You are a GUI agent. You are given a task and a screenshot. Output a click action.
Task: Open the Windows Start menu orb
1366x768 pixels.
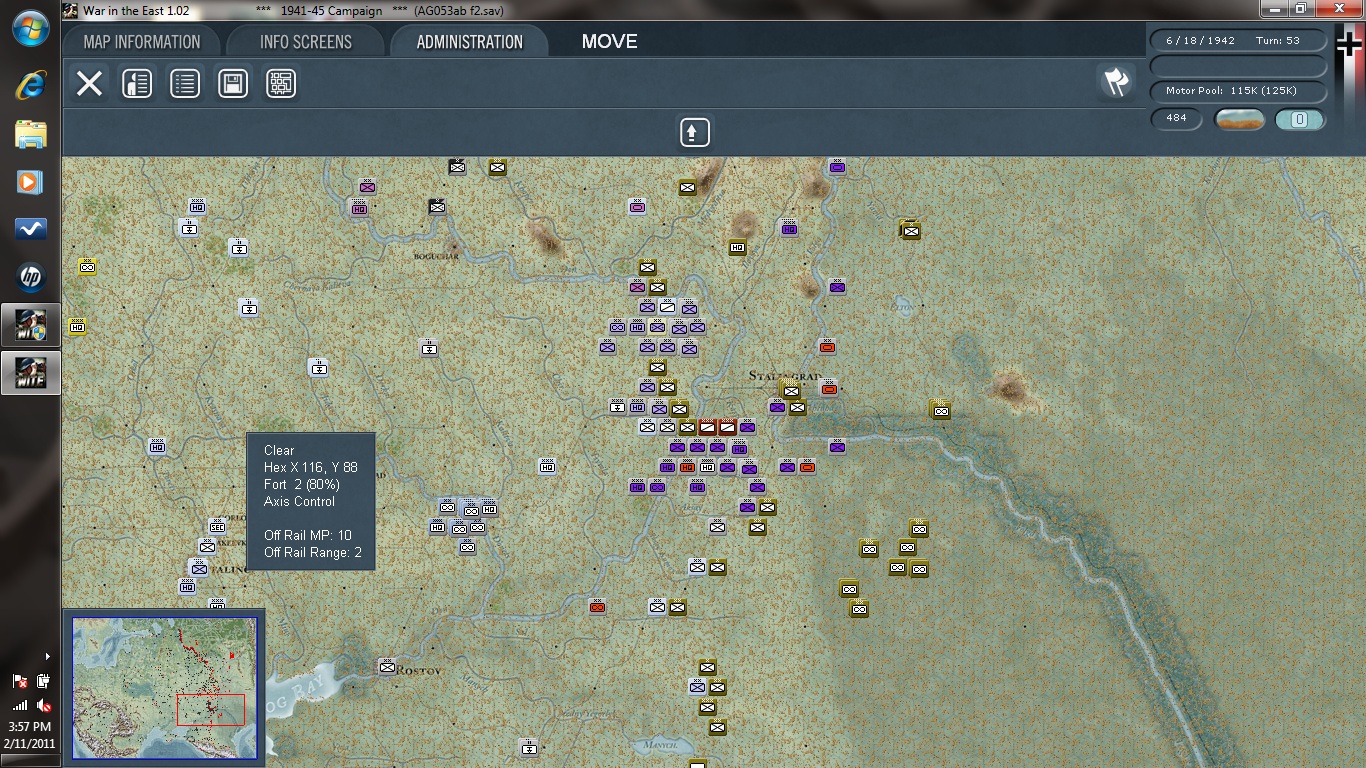(30, 28)
